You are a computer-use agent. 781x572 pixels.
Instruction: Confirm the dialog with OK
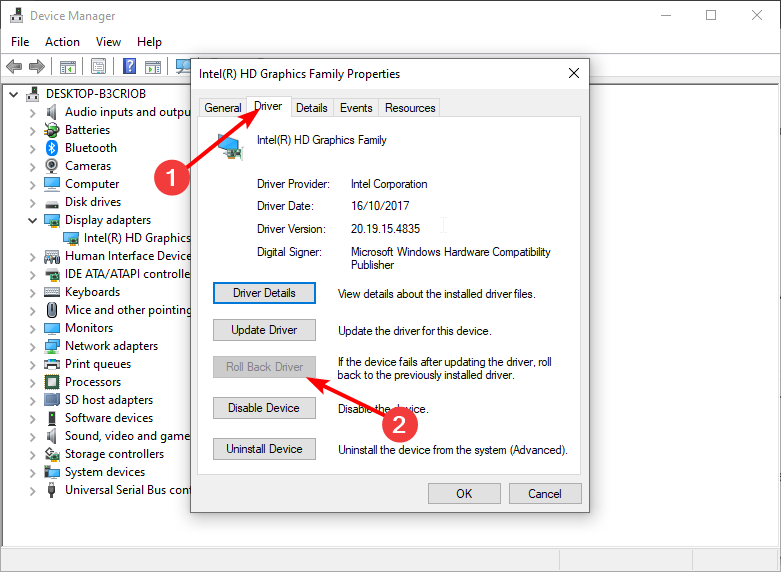(464, 493)
